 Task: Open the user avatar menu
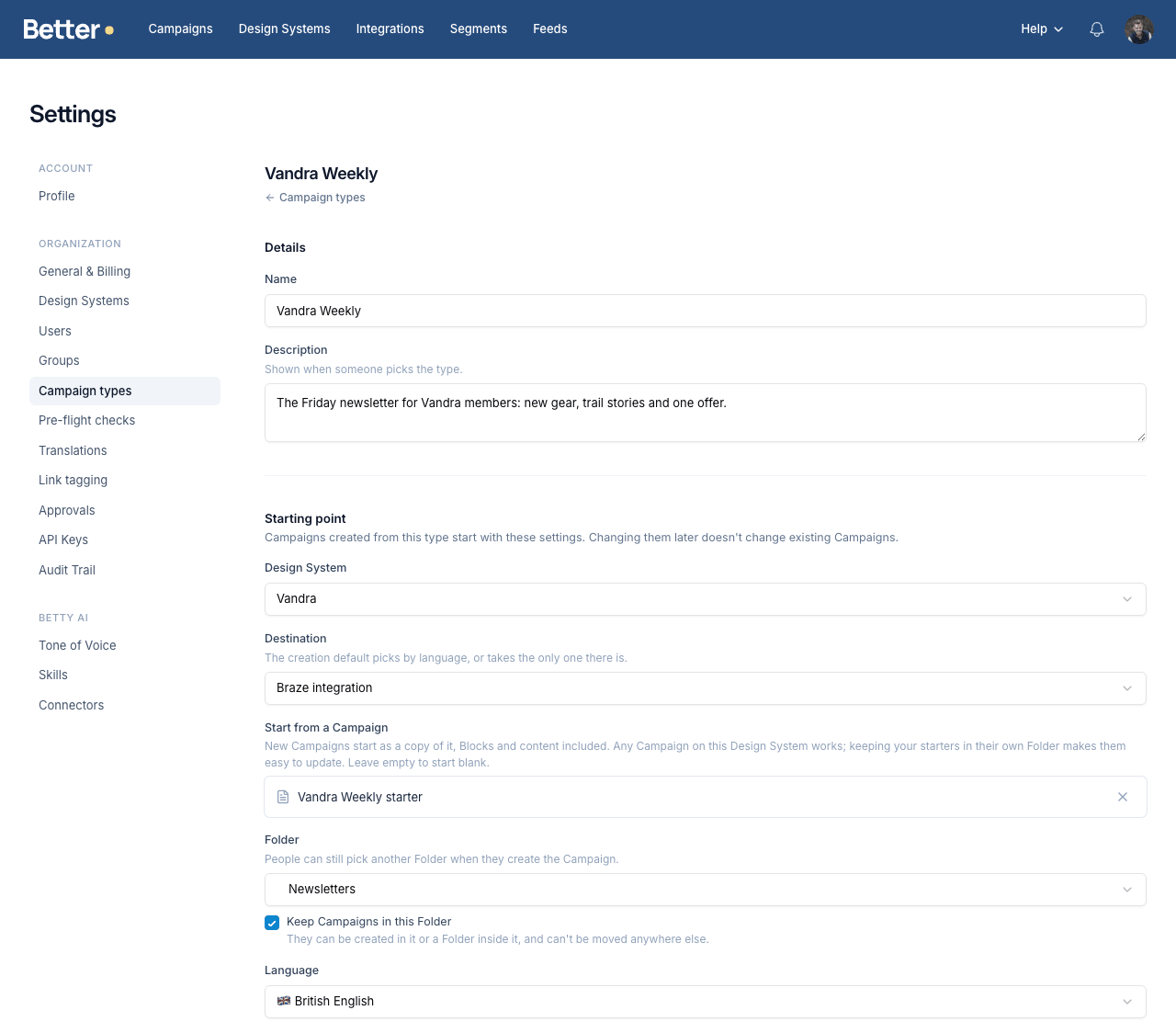[1139, 29]
